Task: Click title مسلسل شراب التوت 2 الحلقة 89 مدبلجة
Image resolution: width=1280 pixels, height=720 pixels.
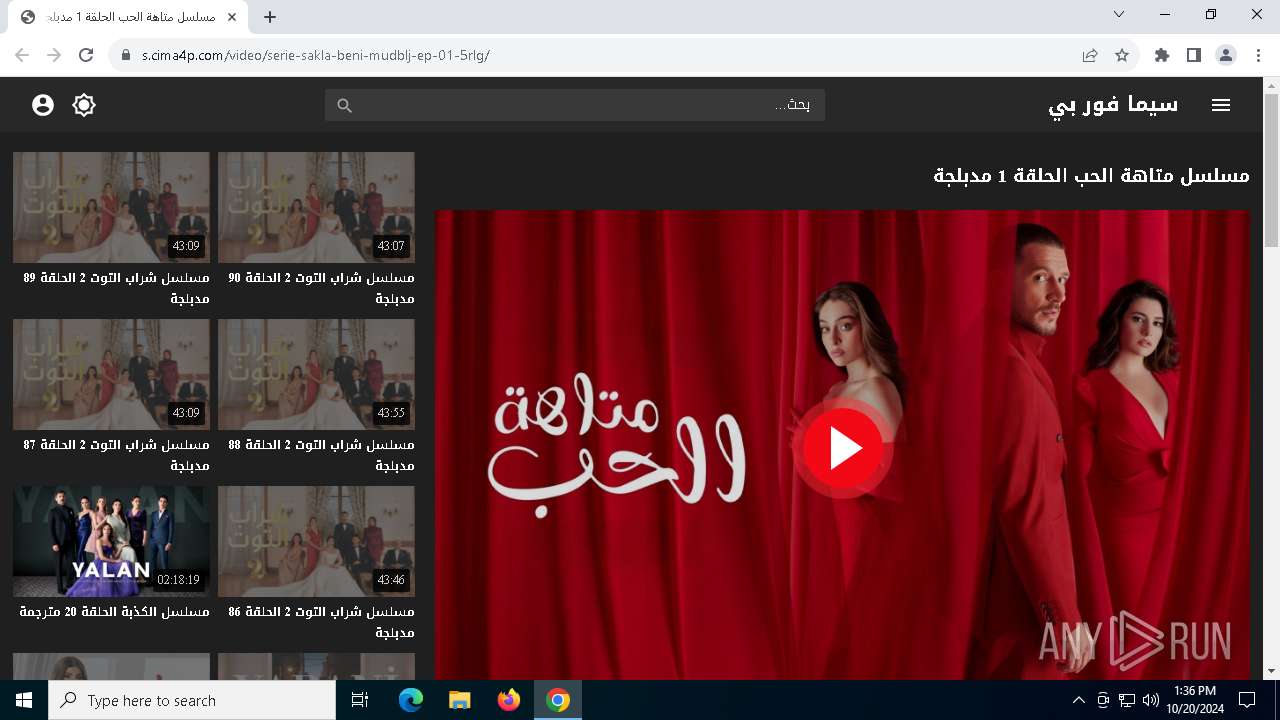Action: (116, 288)
